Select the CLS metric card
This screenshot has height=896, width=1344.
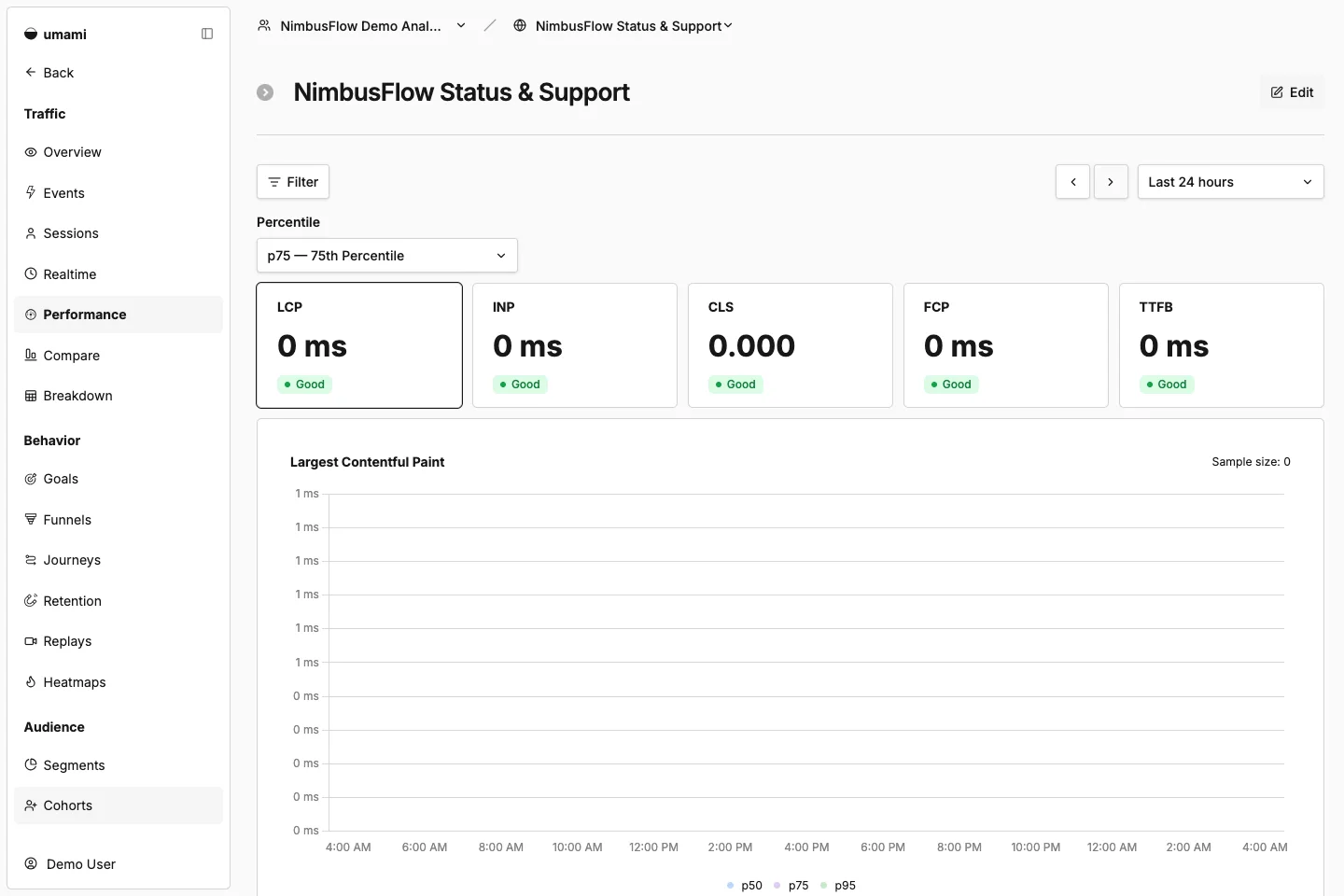tap(791, 345)
